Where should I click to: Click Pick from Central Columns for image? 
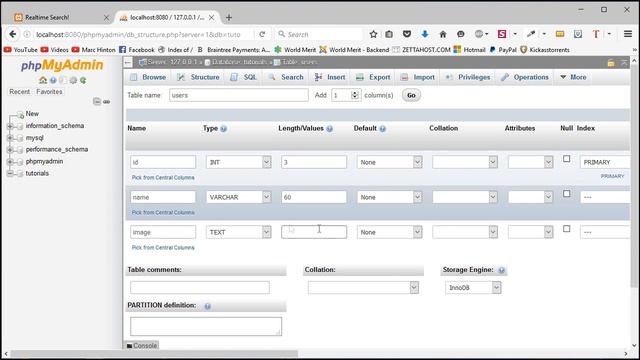click(x=163, y=248)
